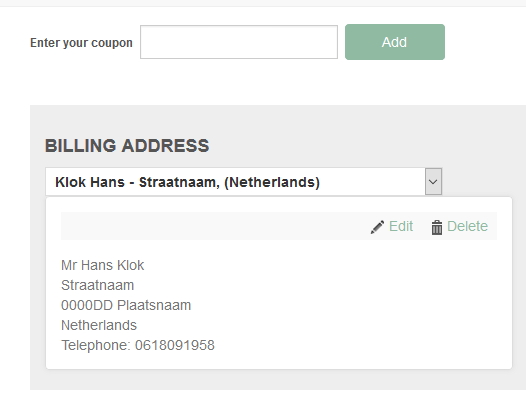
Task: Click the empty area of the Edit/Delete action bar
Action: coord(215,226)
